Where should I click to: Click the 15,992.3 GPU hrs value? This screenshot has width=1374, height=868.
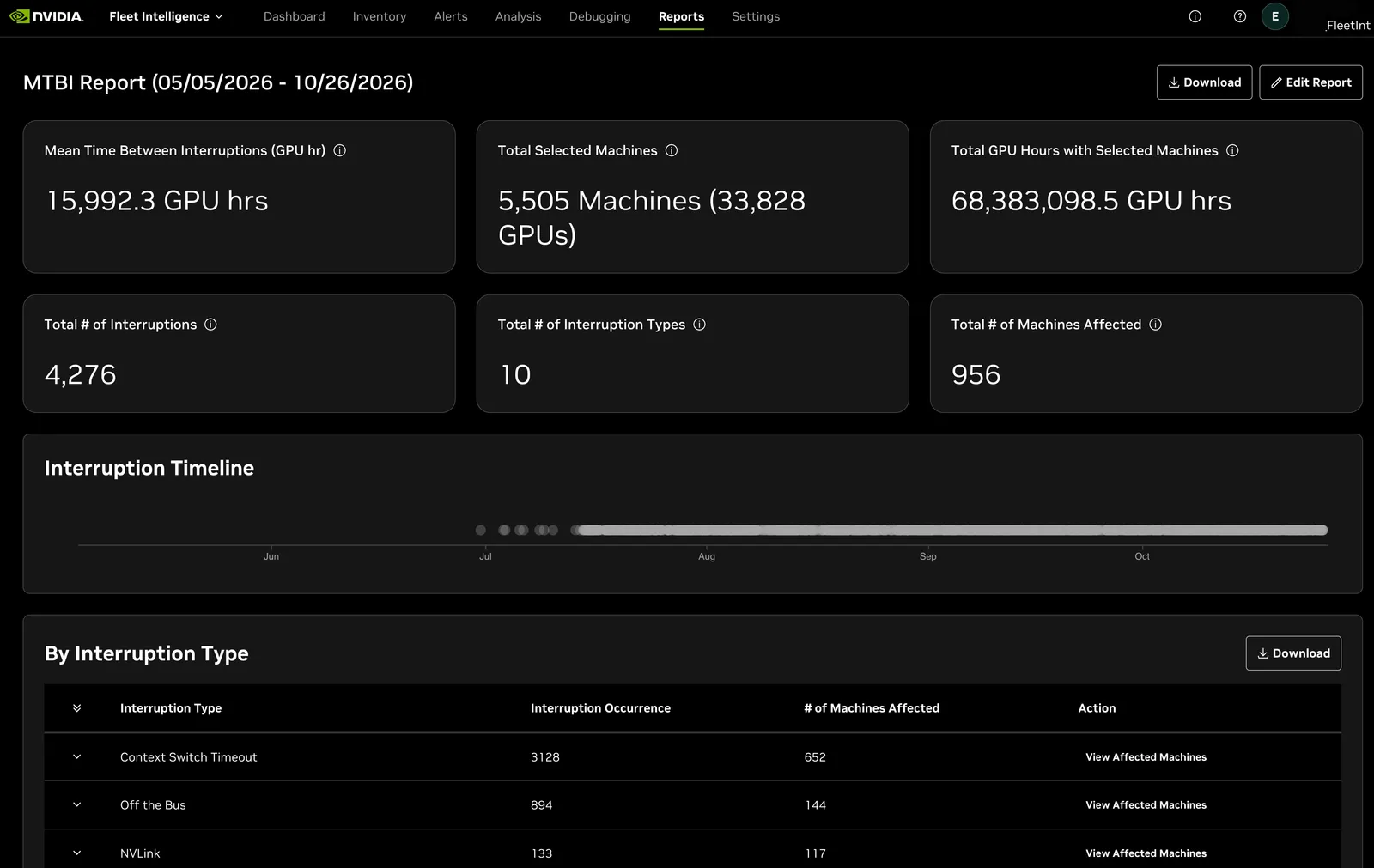(x=157, y=201)
